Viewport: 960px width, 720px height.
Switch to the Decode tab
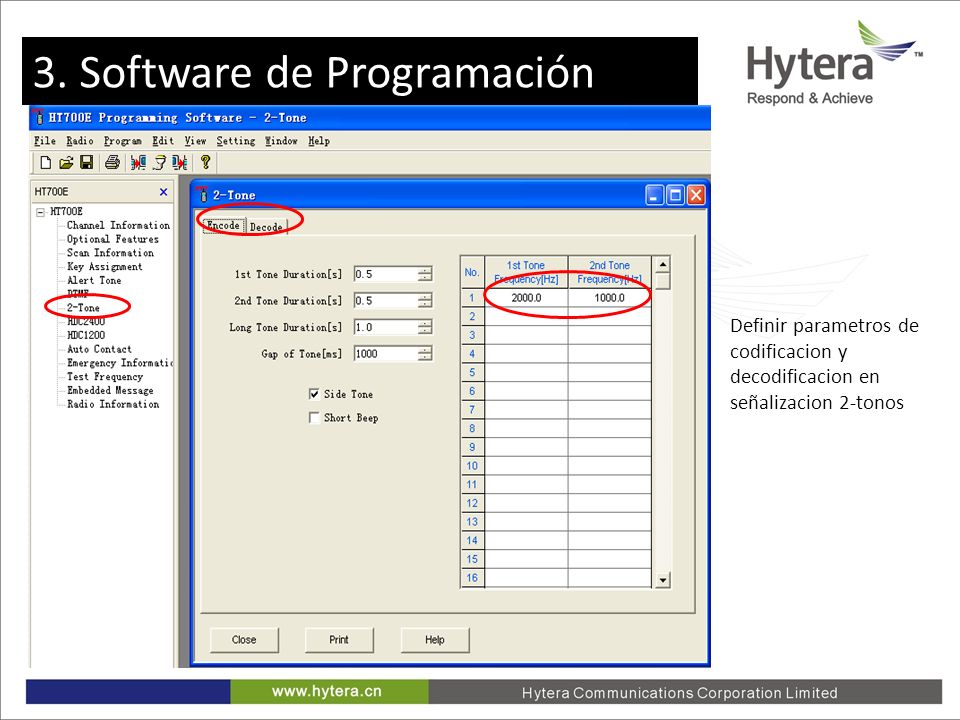(266, 227)
